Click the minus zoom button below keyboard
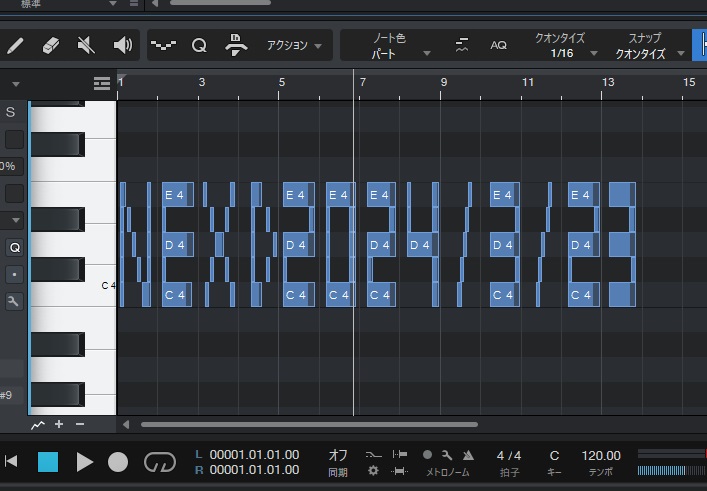 coord(80,424)
